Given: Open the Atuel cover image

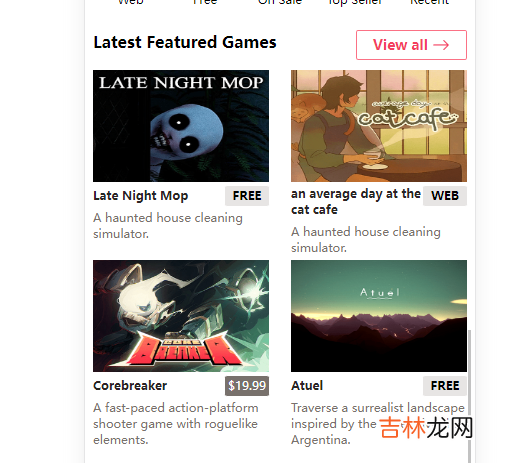Looking at the screenshot, I should point(379,316).
